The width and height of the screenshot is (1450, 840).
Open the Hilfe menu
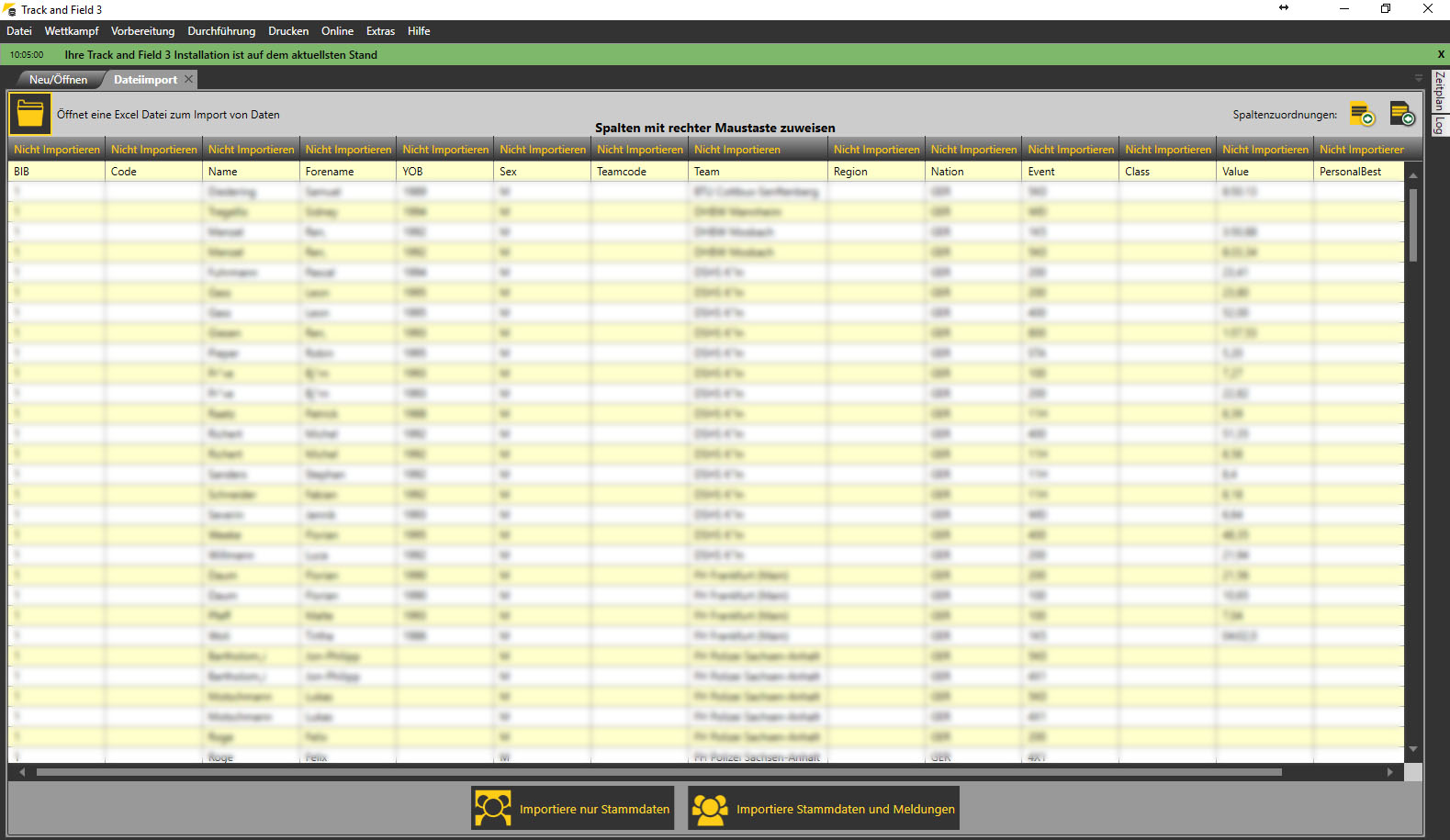coord(419,31)
